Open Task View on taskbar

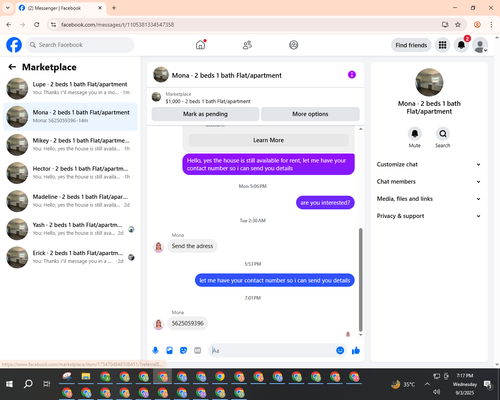point(47,384)
